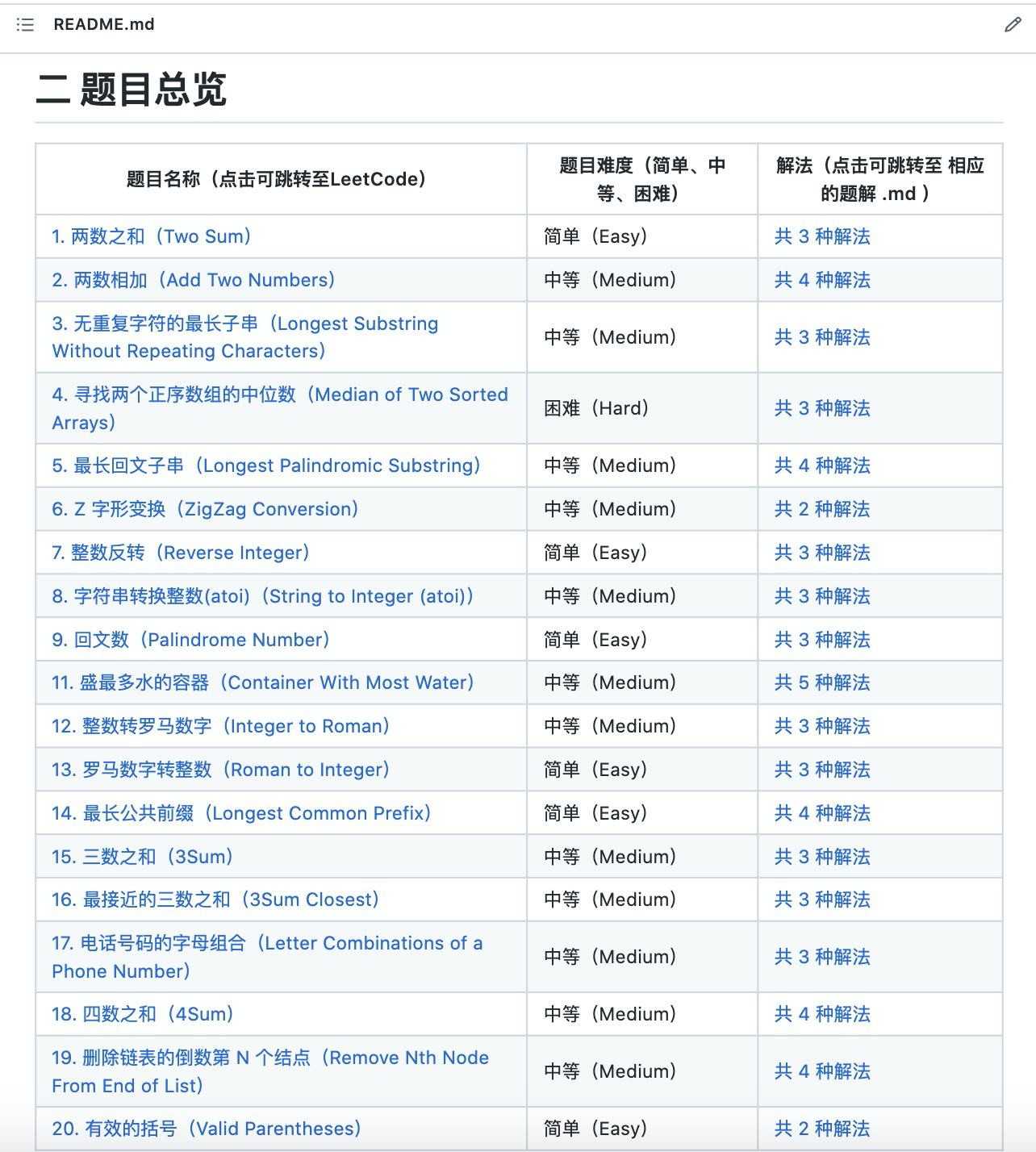Open the 3Sum problem link
Screen dimensions: 1036x1152
tap(141, 856)
